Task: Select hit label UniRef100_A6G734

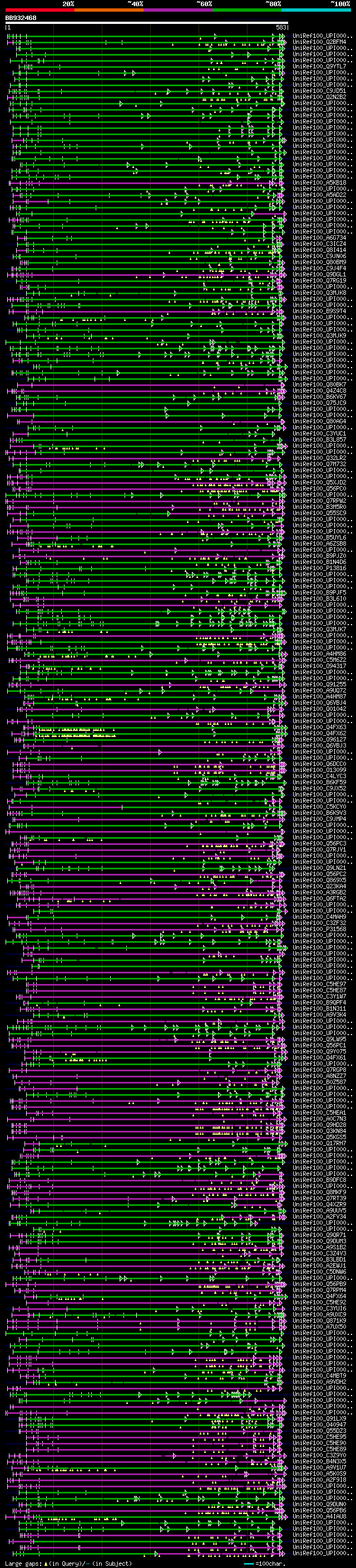Action: tap(319, 238)
